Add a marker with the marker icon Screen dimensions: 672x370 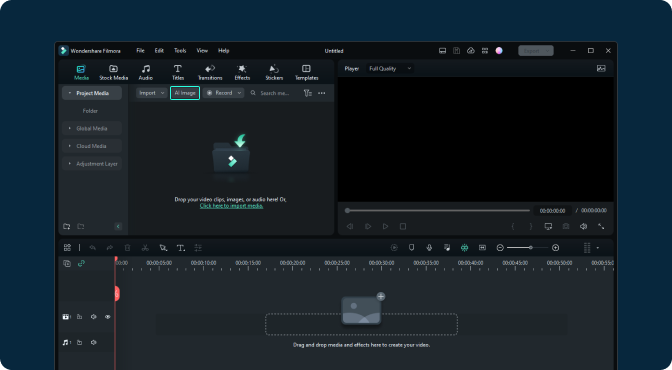click(x=411, y=247)
